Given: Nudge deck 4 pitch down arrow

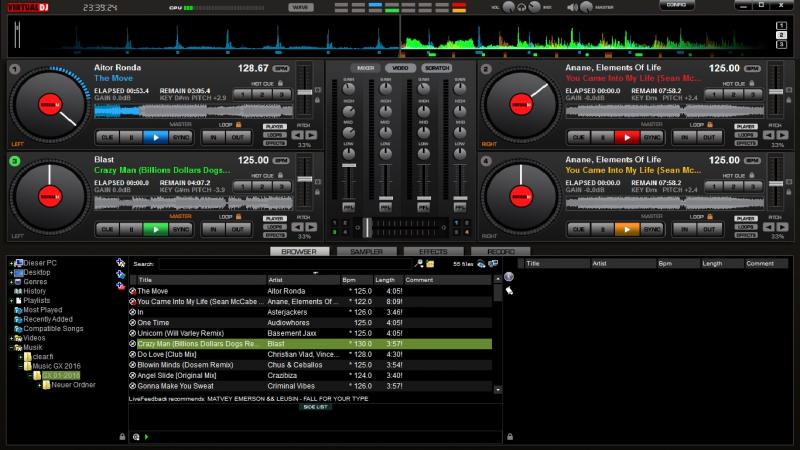Looking at the screenshot, I should [x=769, y=227].
